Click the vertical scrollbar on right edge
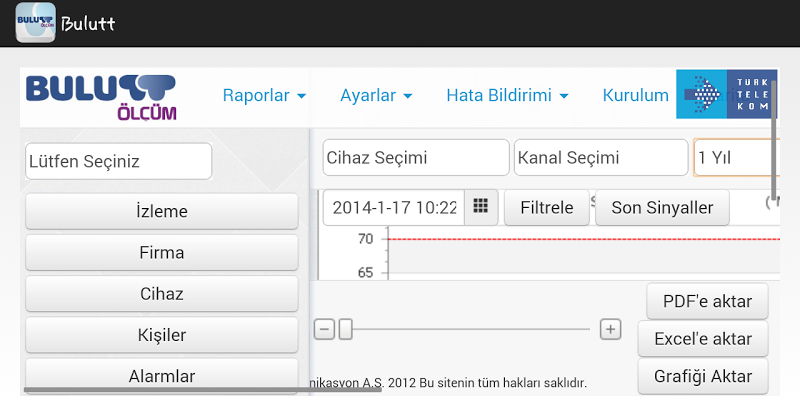This screenshot has height=416, width=800. (x=774, y=140)
